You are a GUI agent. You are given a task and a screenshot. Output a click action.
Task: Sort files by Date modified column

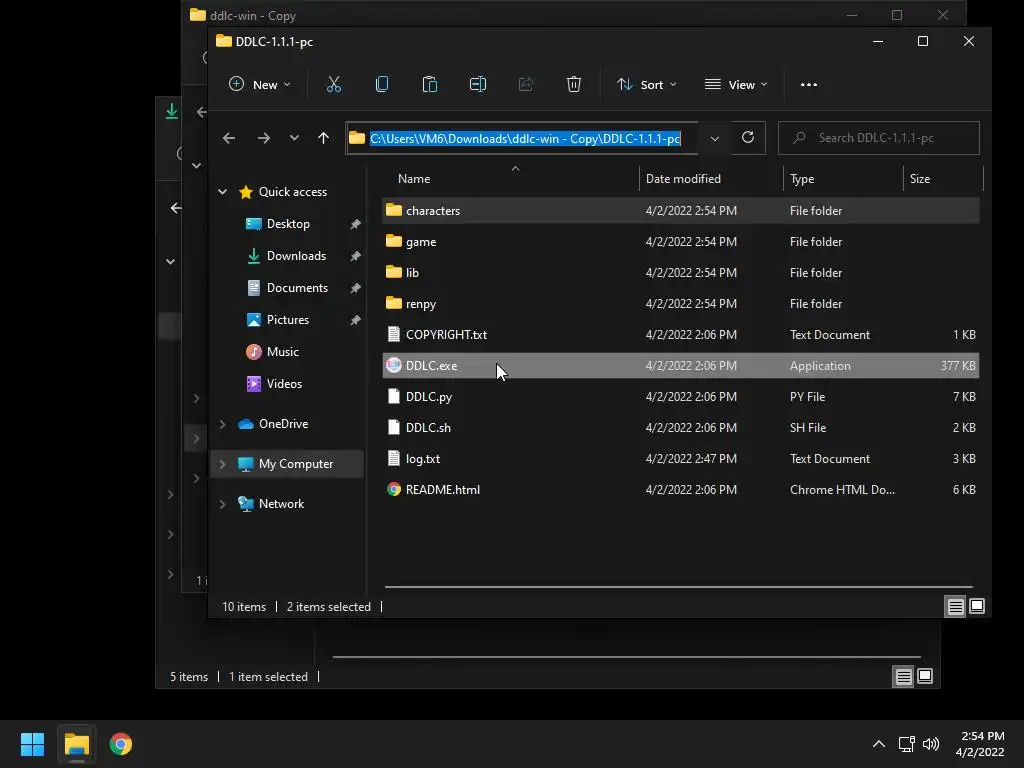coord(683,179)
